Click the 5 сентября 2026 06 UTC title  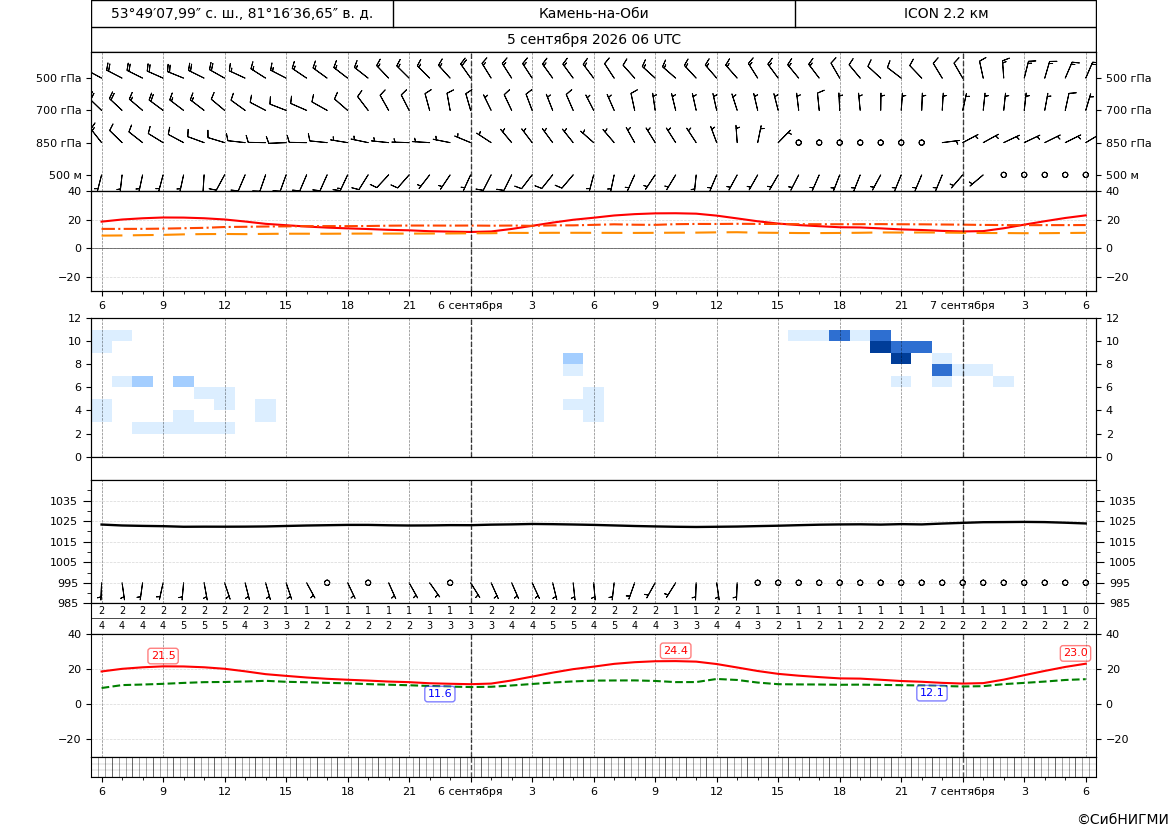(x=593, y=40)
